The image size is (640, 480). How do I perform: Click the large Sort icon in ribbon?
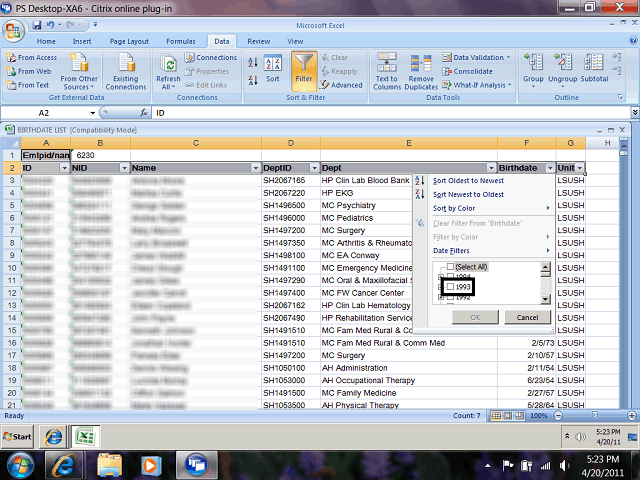point(272,69)
